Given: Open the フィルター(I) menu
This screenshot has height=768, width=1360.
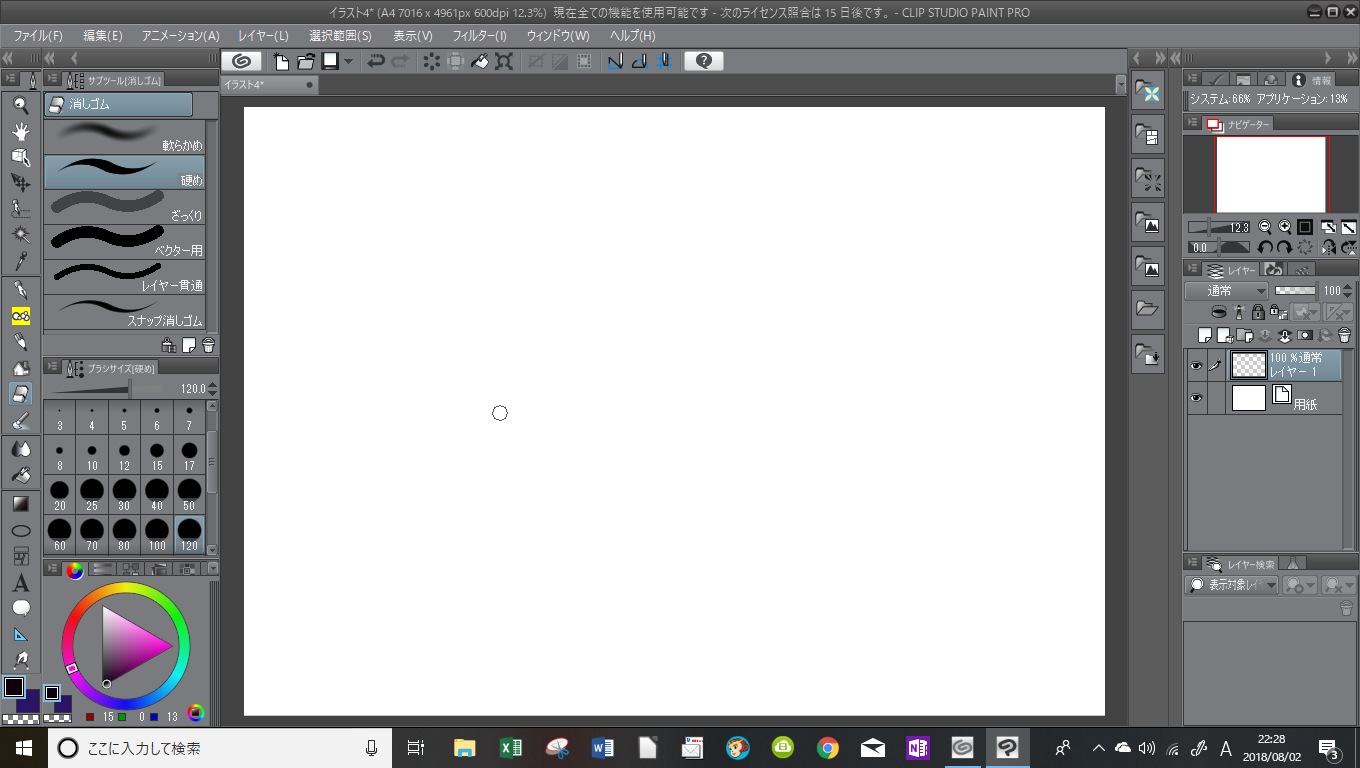Looking at the screenshot, I should coord(480,36).
